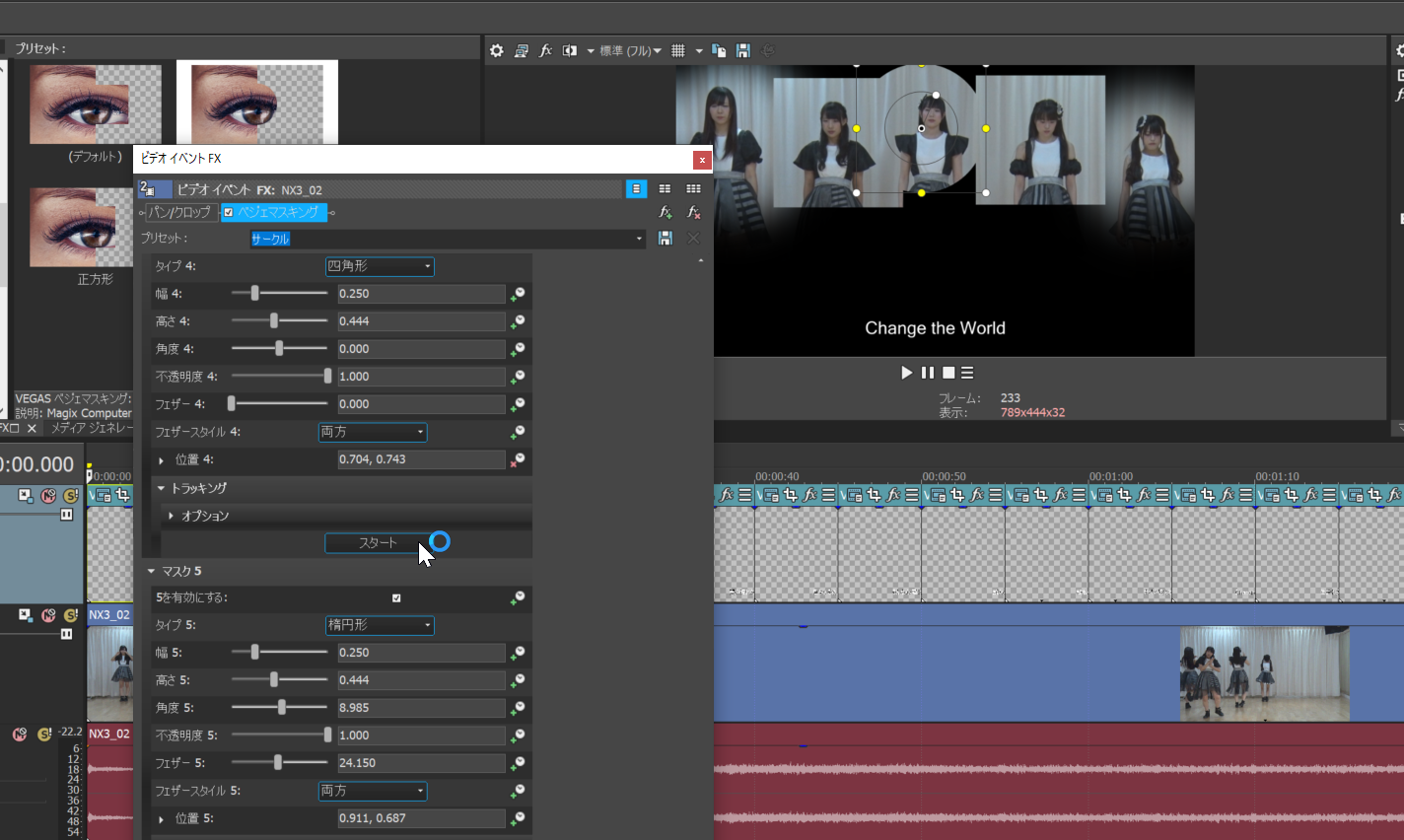Open preview quality 標準 (フル) dropdown
The image size is (1404, 840).
(x=631, y=50)
